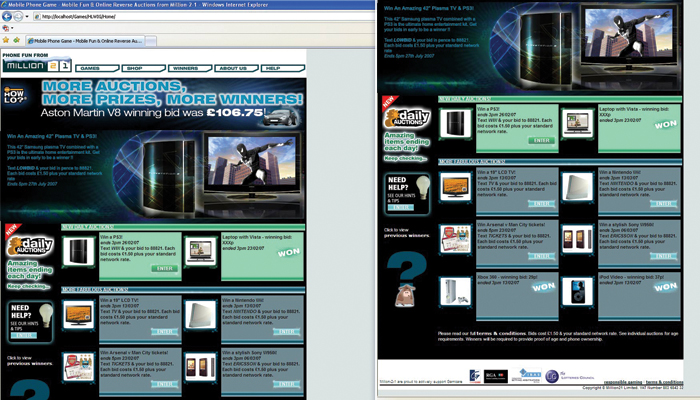The height and width of the screenshot is (400, 700).
Task: Click ENTER on Nintendo Wii auction in right-hand page
Action: point(663,204)
